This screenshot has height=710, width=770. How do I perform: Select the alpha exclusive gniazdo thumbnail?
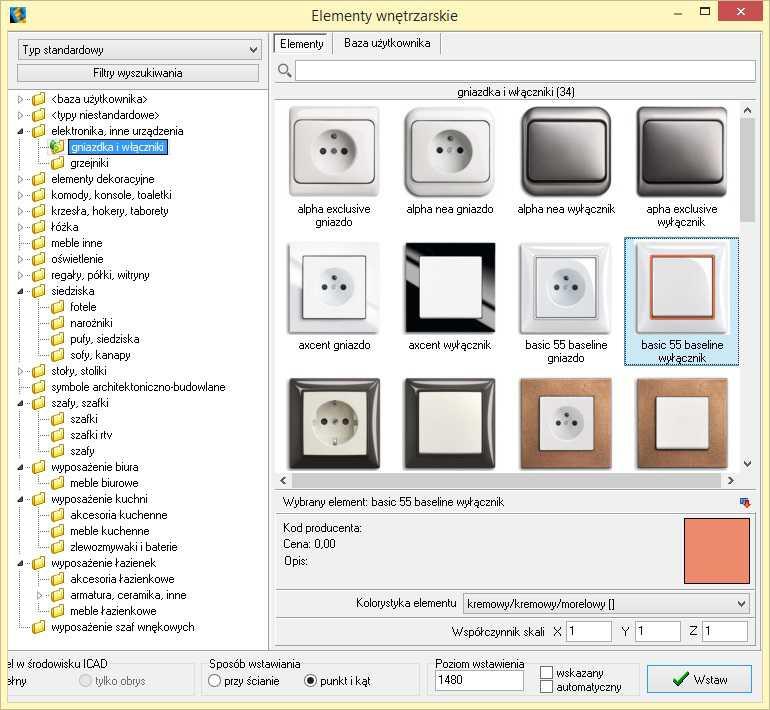[x=334, y=152]
